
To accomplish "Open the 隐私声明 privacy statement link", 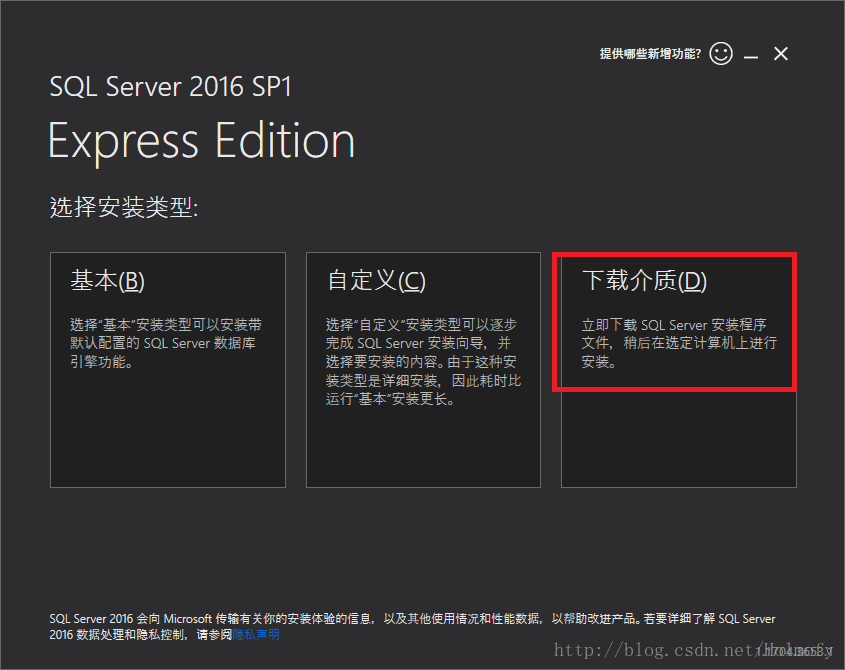I will [x=256, y=634].
